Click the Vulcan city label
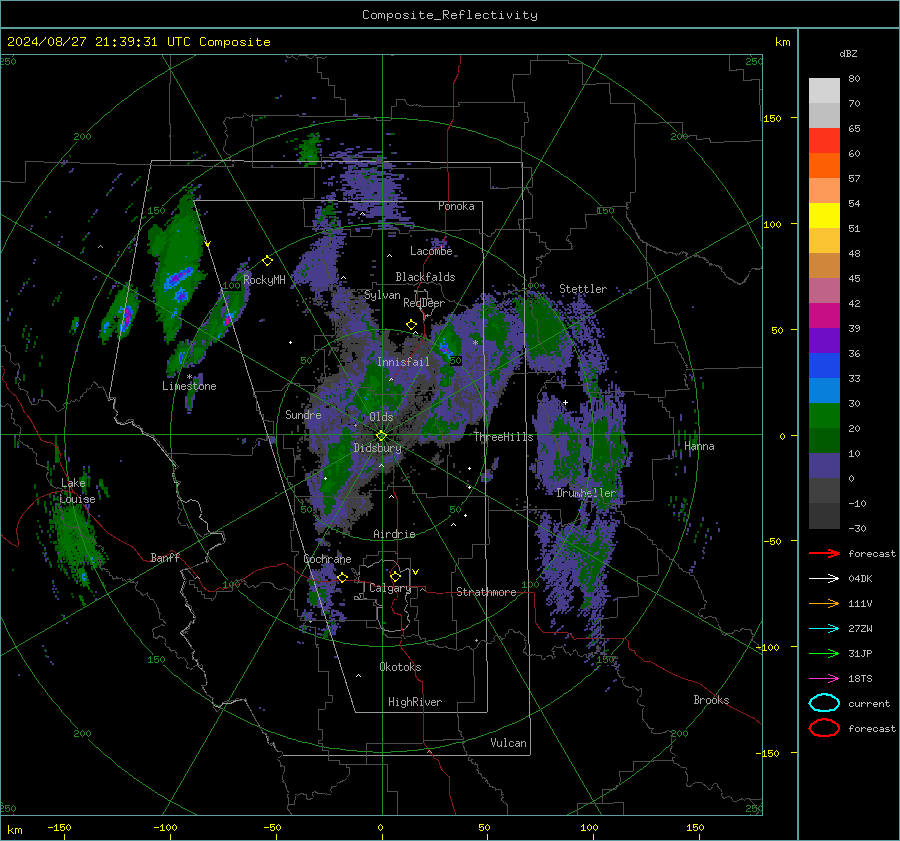 pyautogui.click(x=508, y=743)
